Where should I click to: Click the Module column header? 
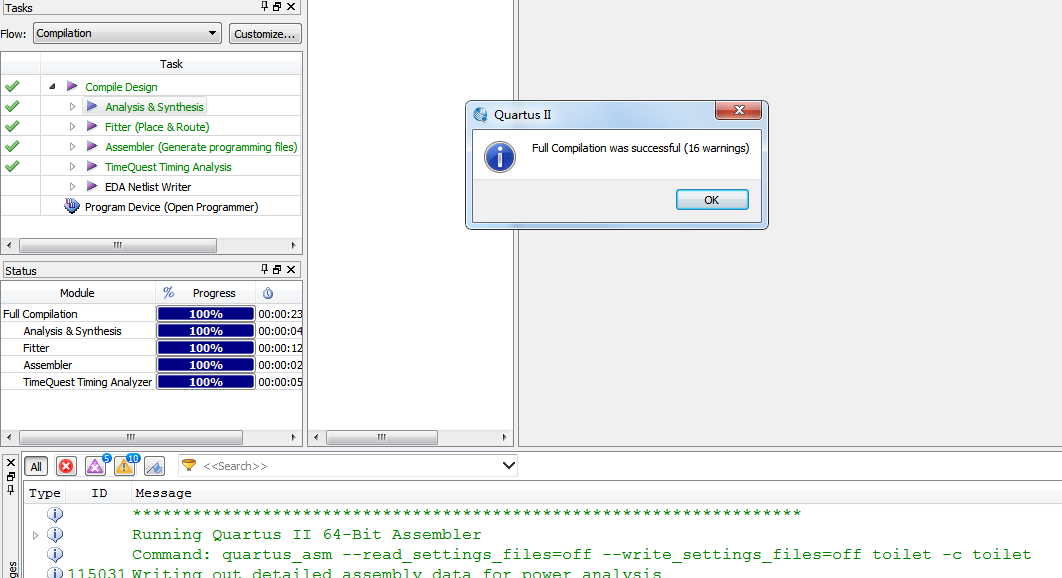(77, 293)
